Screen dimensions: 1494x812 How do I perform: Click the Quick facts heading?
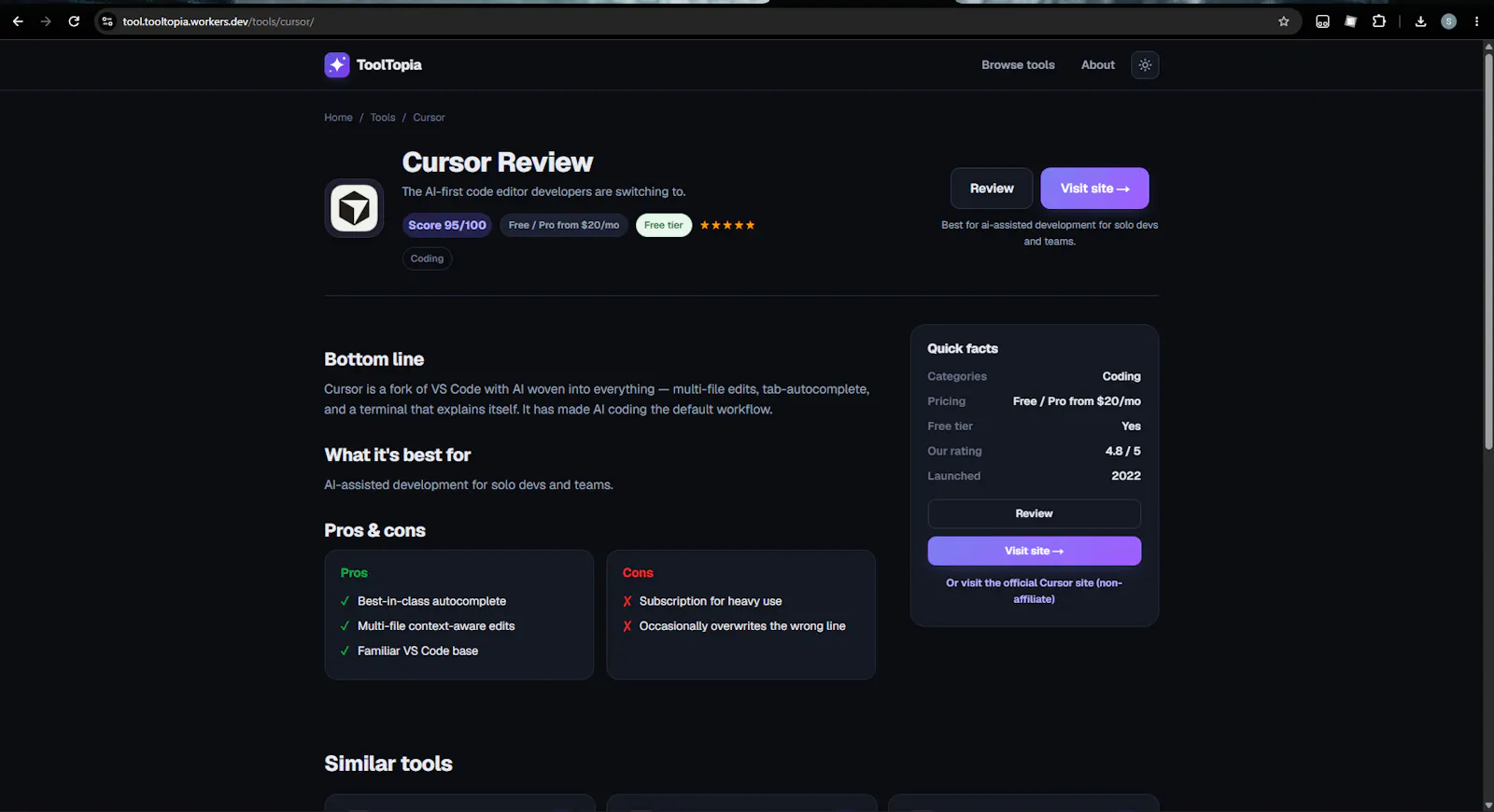[963, 348]
